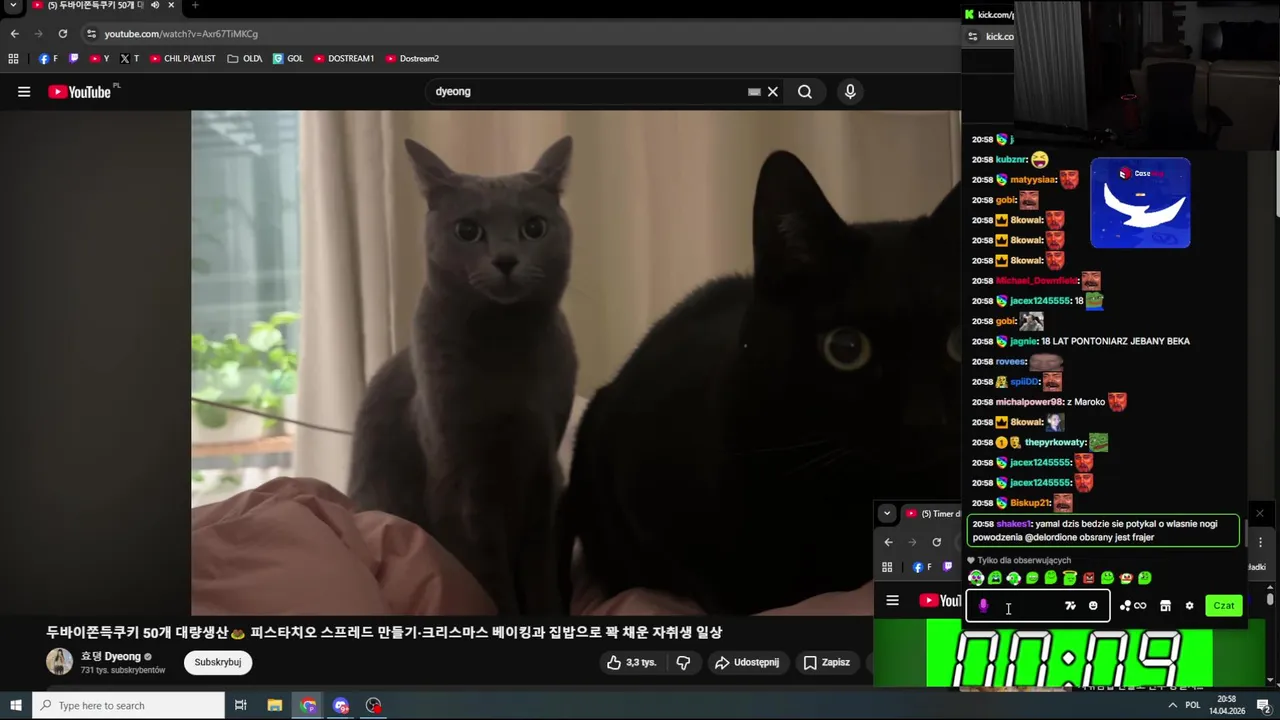Select the kick.com browser tab
This screenshot has height=720, width=1280.
pyautogui.click(x=990, y=14)
